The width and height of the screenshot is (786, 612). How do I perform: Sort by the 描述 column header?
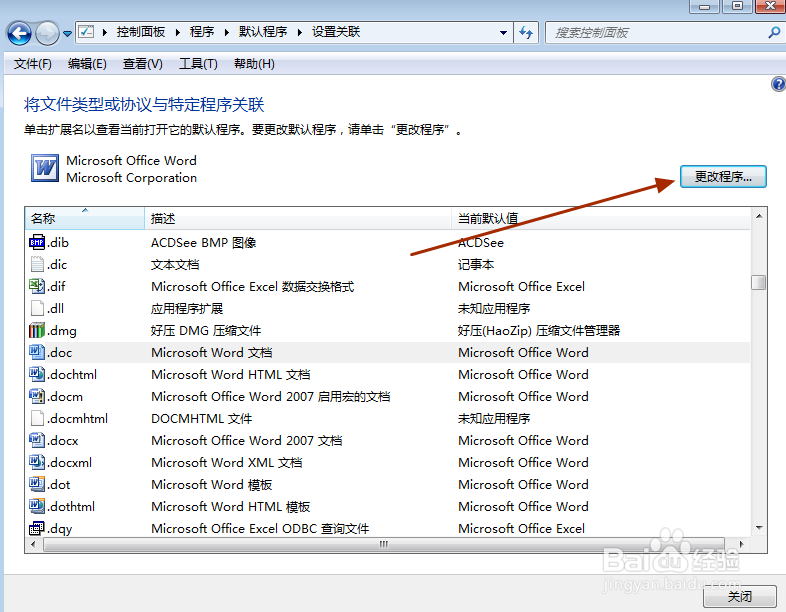point(298,219)
